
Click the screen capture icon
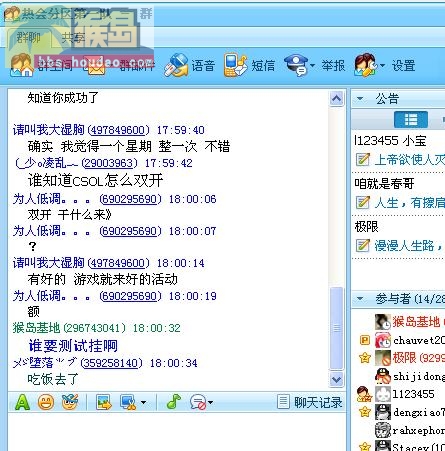coord(128,402)
